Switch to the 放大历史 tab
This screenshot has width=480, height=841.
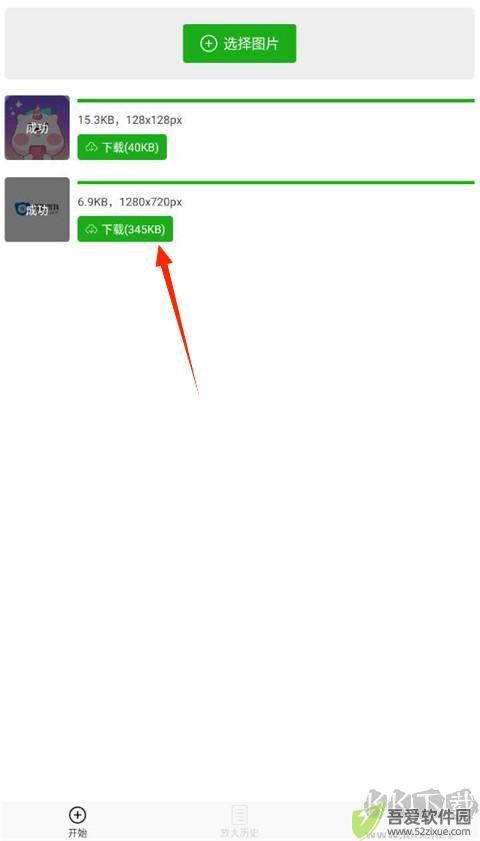pyautogui.click(x=239, y=822)
